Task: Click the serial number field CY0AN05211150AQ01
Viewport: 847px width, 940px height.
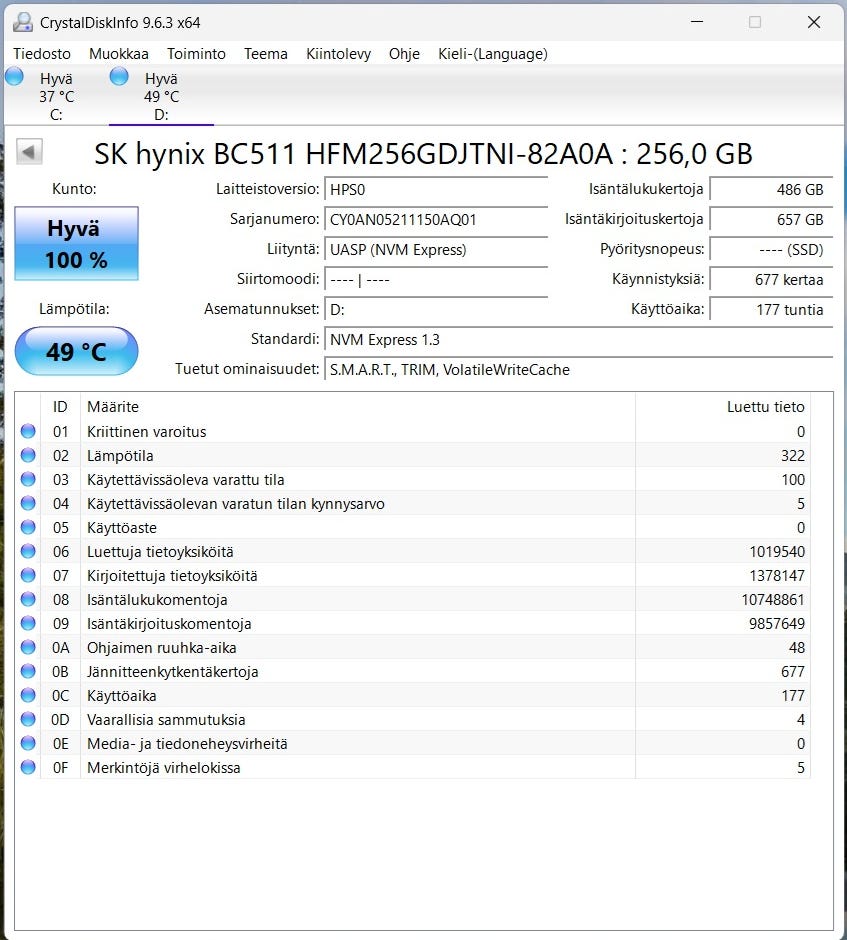Action: pyautogui.click(x=436, y=219)
